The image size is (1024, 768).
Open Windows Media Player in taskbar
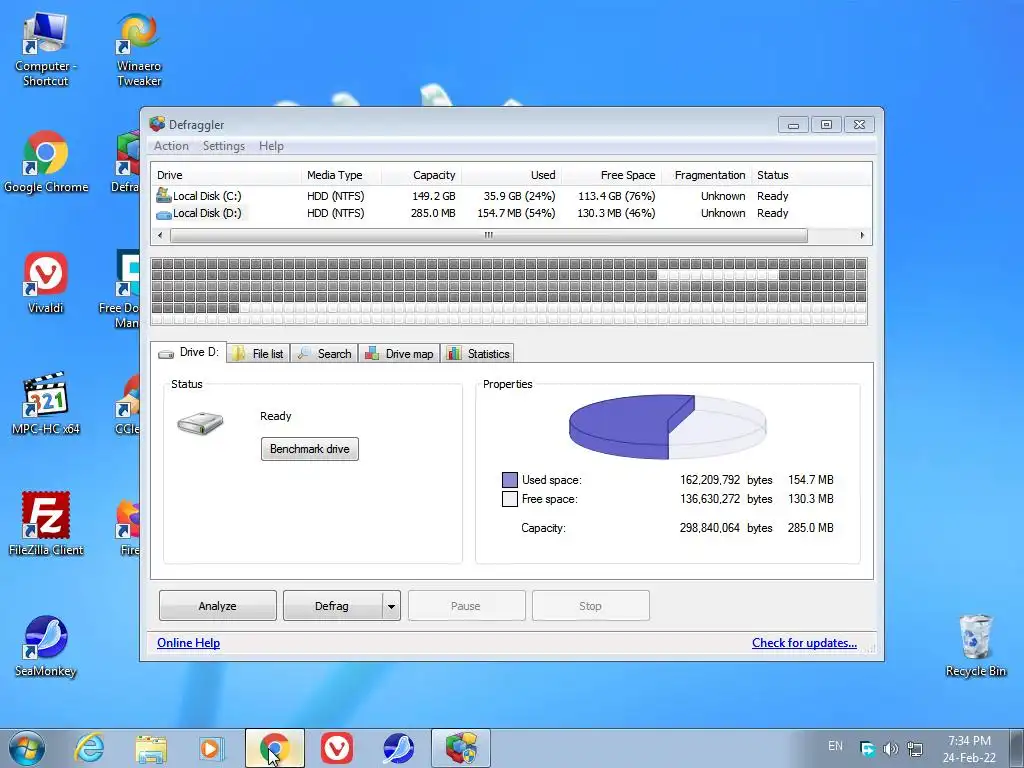pos(212,748)
